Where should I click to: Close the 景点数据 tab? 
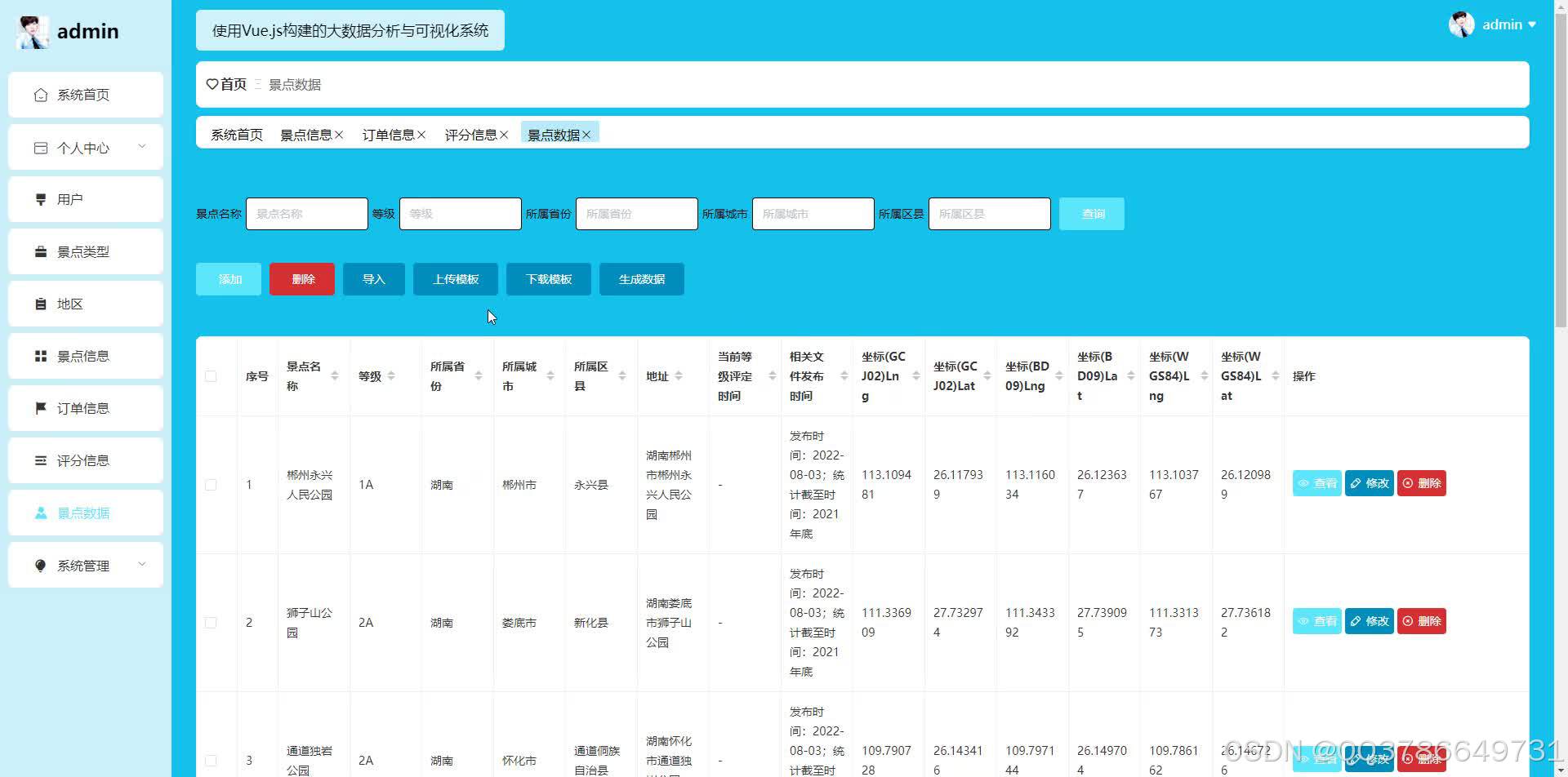[x=586, y=135]
